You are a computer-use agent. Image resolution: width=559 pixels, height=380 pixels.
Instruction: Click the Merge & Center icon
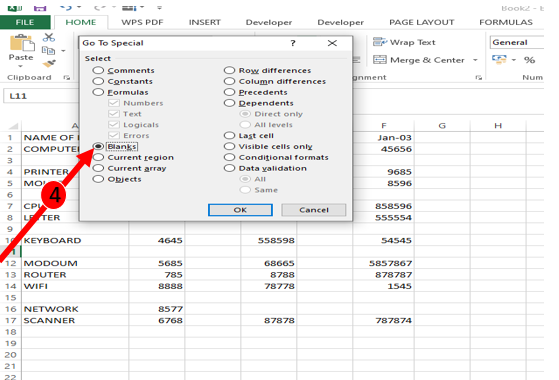click(380, 60)
